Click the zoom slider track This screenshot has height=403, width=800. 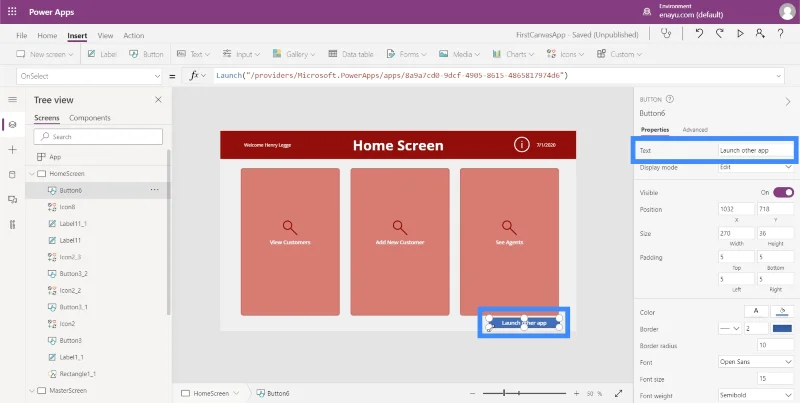click(524, 393)
